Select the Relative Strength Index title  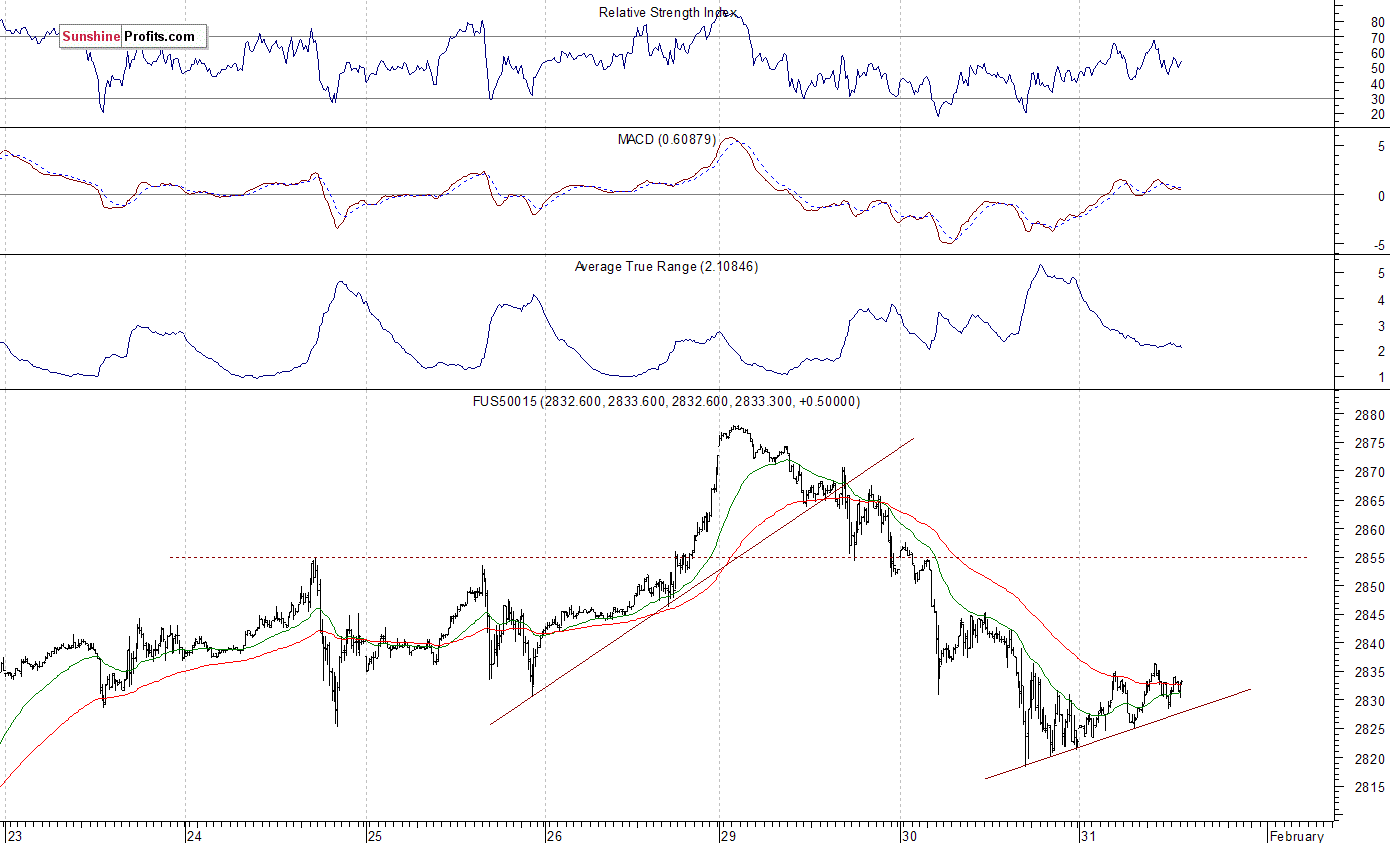coord(668,13)
